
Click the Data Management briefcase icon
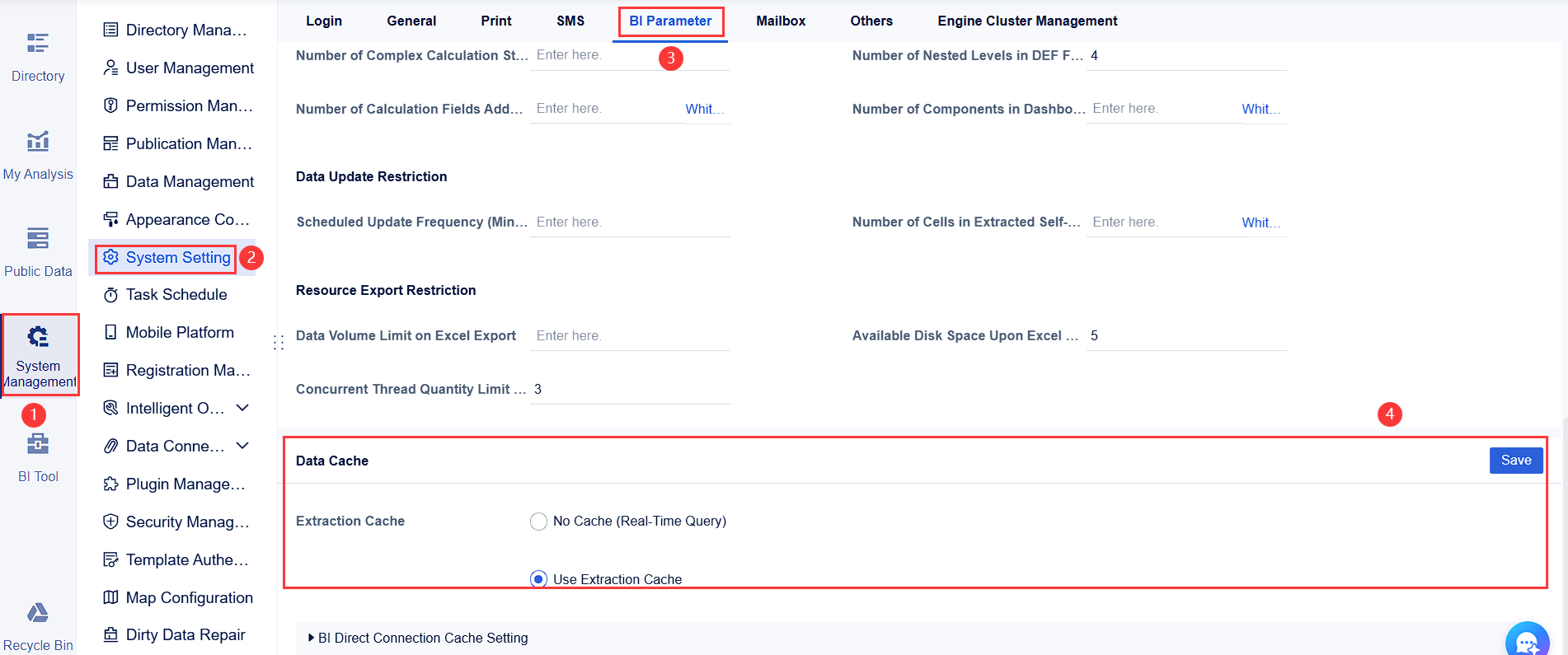(110, 181)
